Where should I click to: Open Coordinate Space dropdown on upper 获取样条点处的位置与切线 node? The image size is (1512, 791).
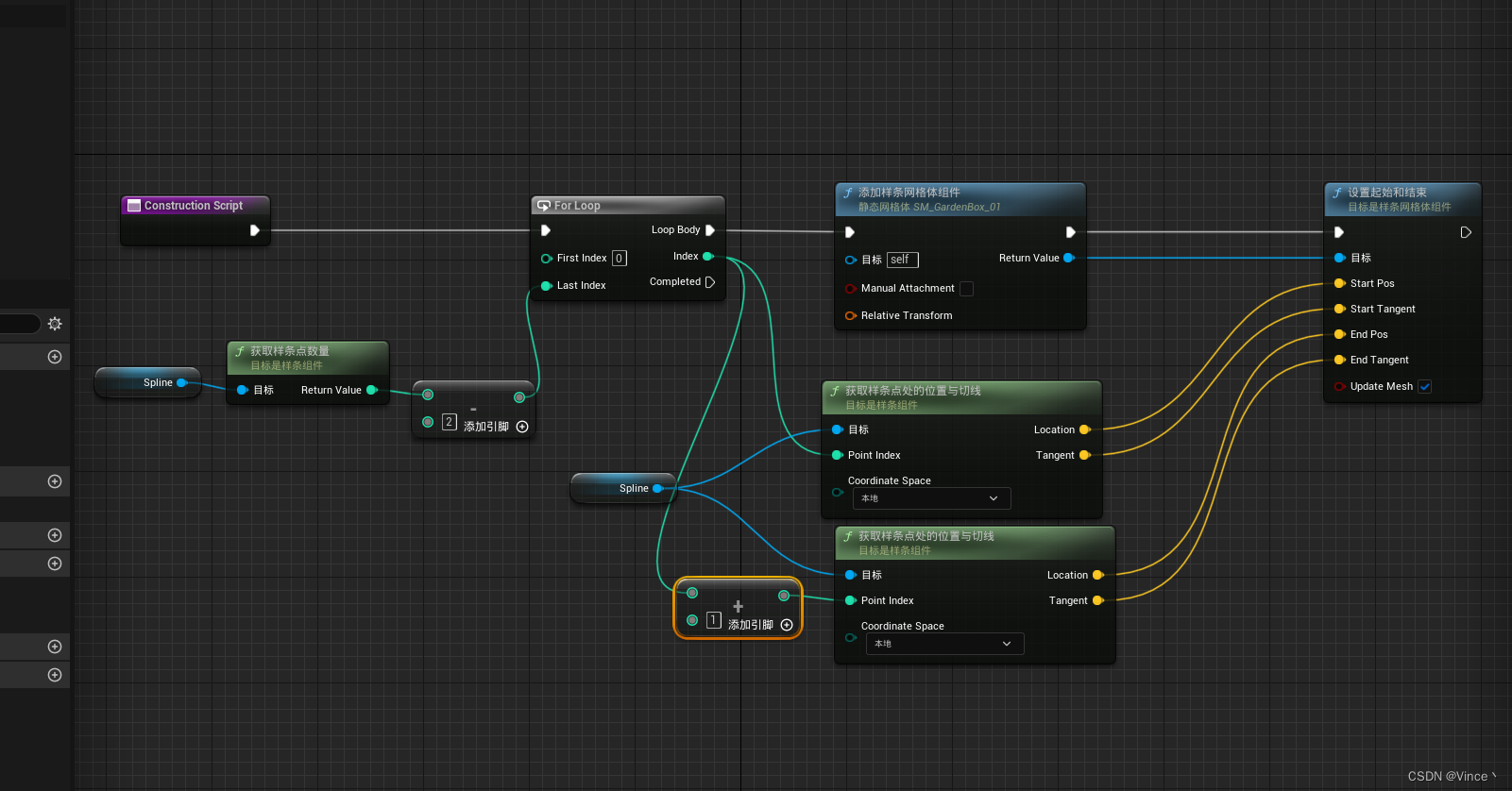tap(931, 498)
